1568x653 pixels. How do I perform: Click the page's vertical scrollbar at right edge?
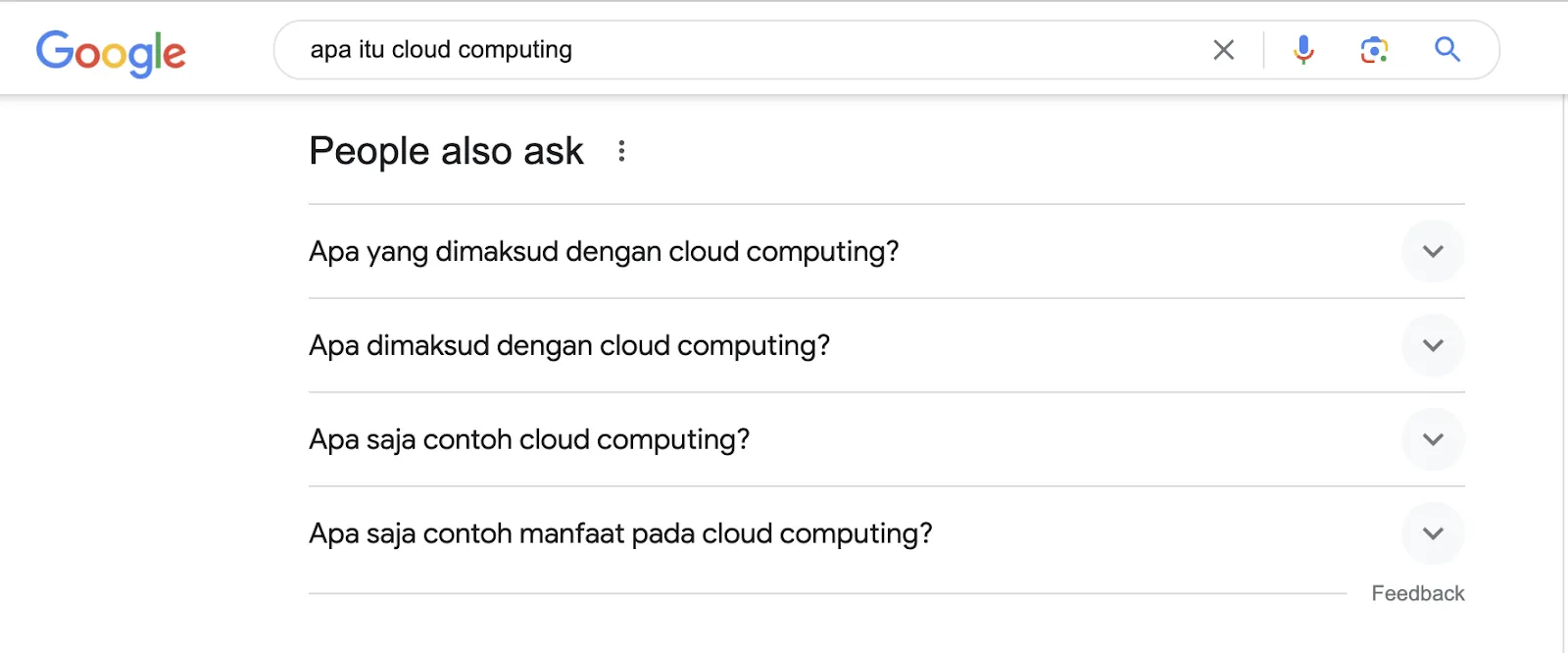(1564, 373)
